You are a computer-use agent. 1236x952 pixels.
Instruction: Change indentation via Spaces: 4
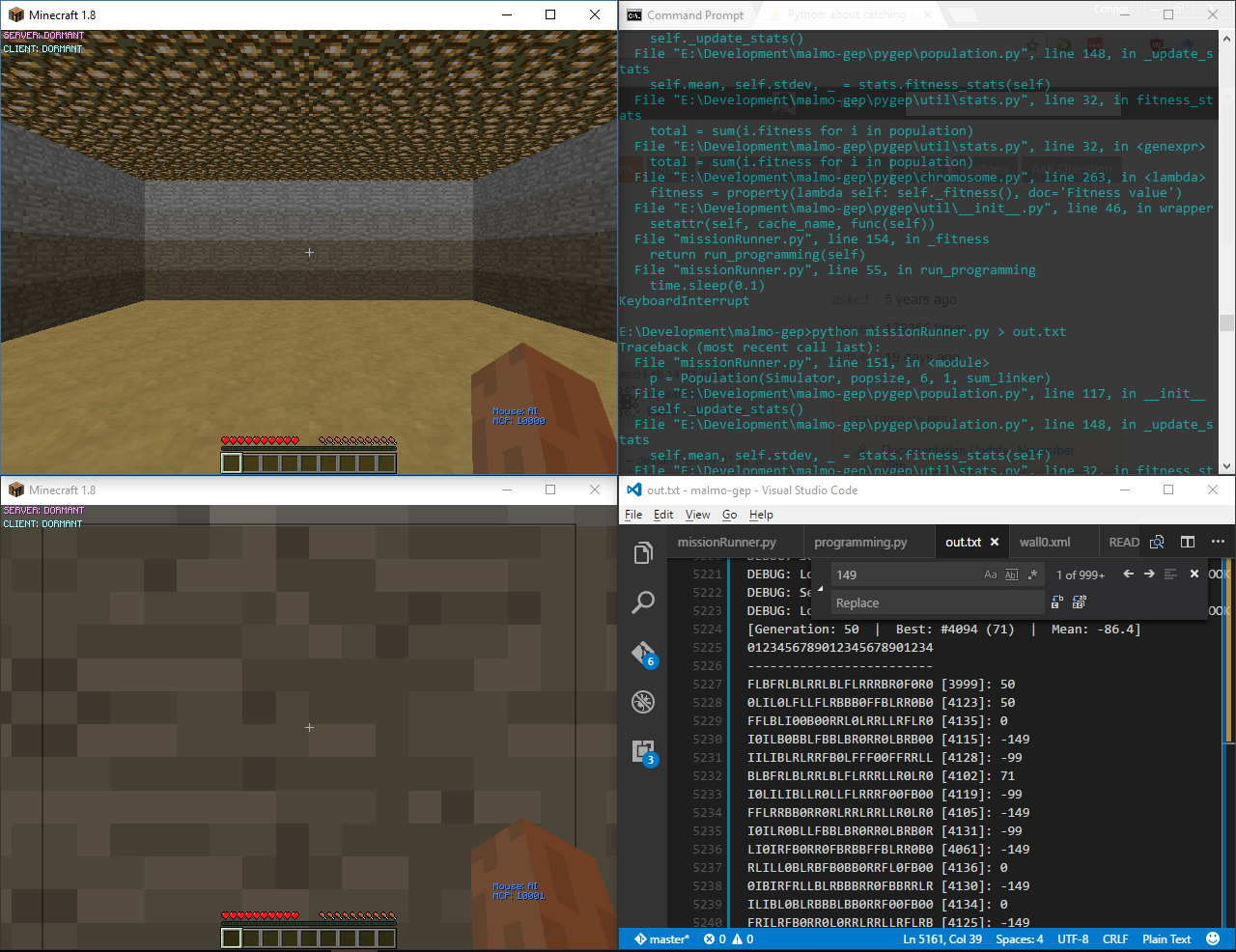1020,938
